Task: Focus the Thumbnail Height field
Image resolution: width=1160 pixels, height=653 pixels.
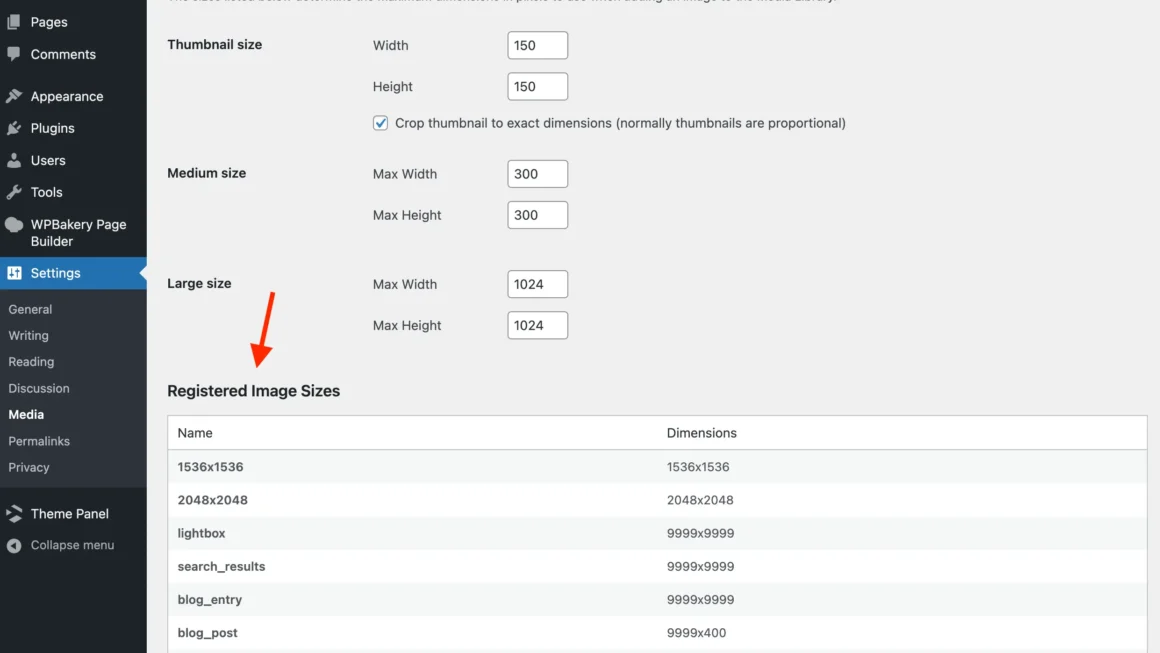Action: point(538,87)
